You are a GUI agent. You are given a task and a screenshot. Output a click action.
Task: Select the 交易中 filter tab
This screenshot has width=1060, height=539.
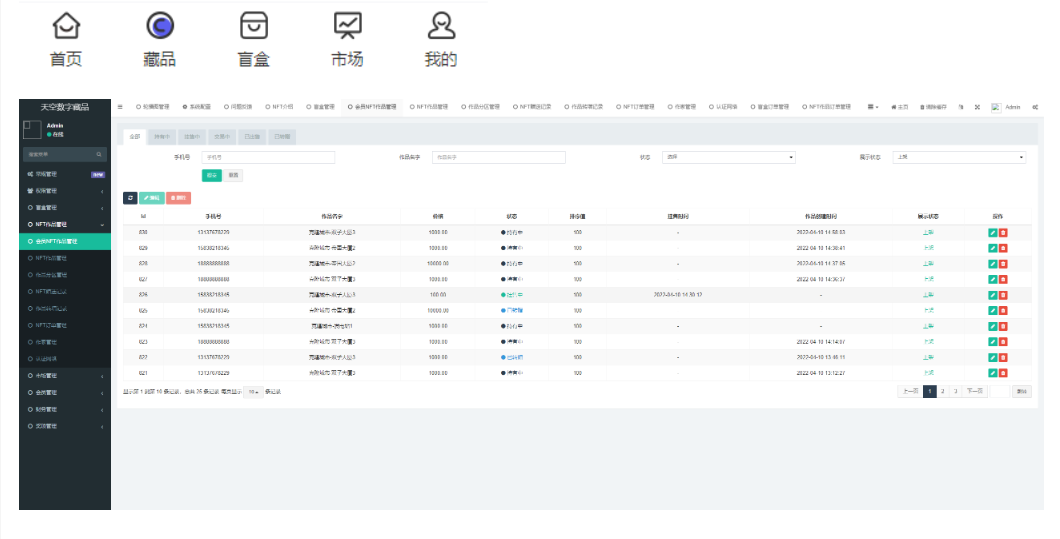click(222, 137)
